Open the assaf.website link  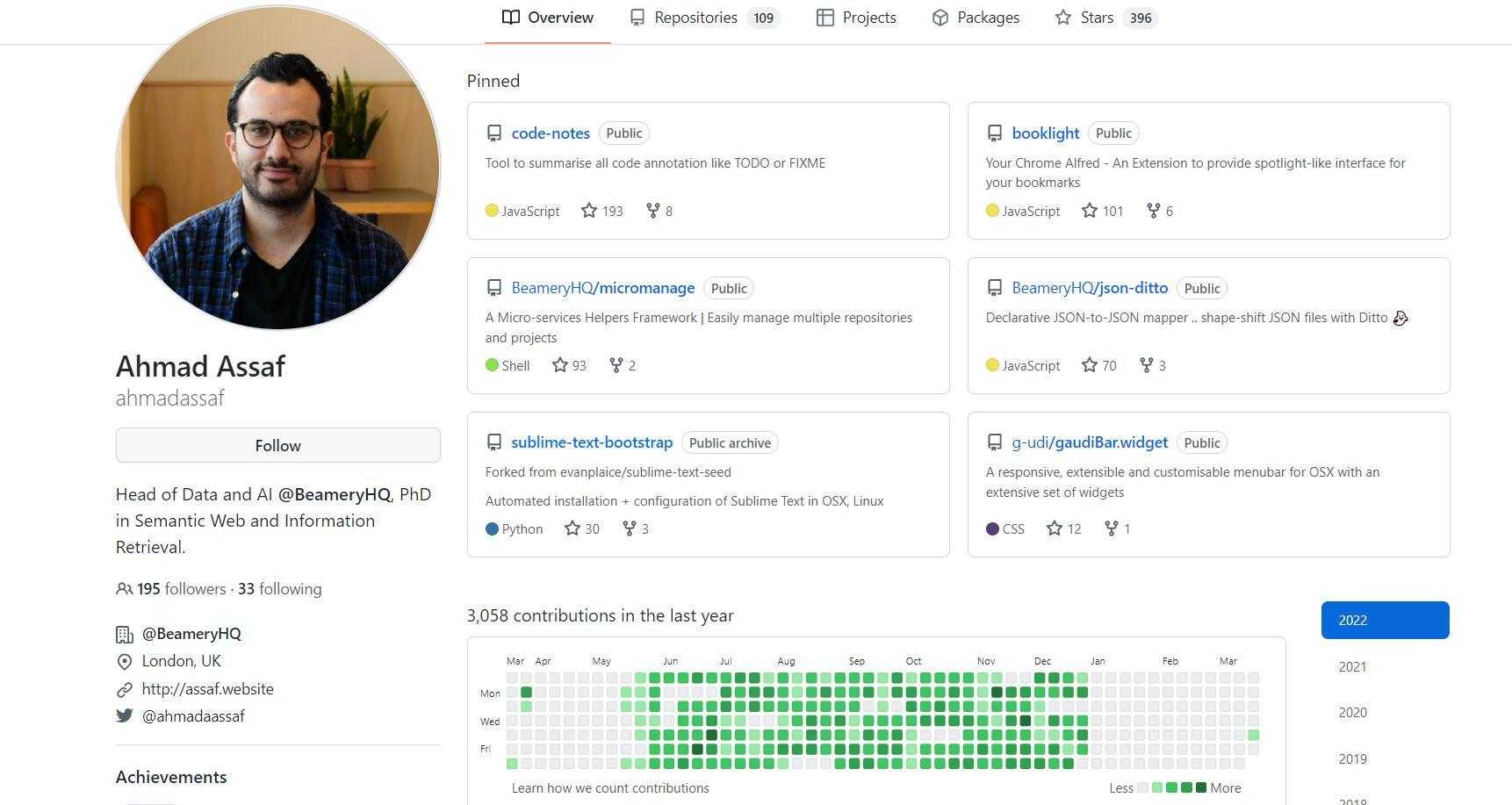click(x=207, y=689)
